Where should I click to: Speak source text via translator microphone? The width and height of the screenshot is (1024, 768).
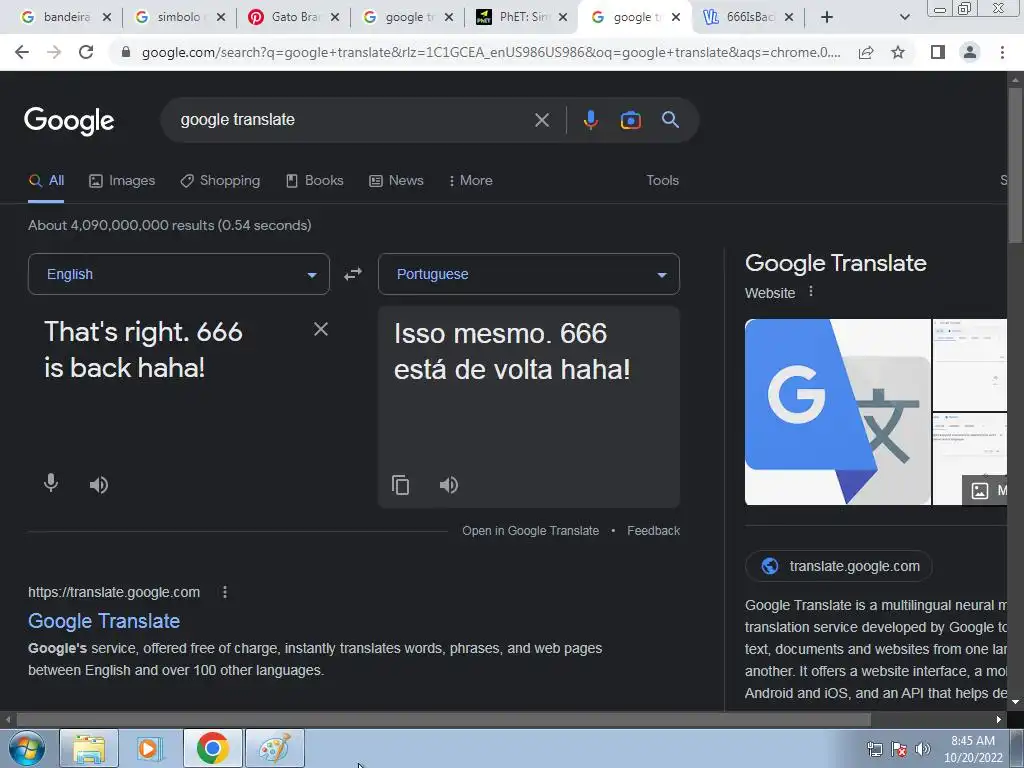tap(51, 484)
